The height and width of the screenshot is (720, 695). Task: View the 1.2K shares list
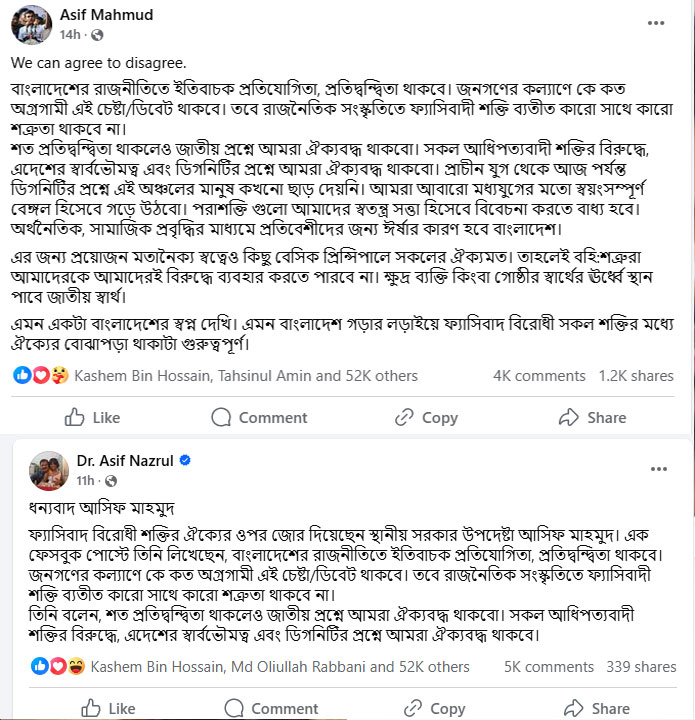635,376
